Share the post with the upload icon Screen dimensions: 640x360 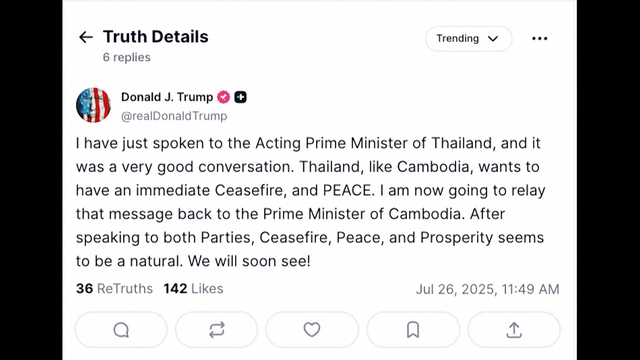click(x=514, y=330)
